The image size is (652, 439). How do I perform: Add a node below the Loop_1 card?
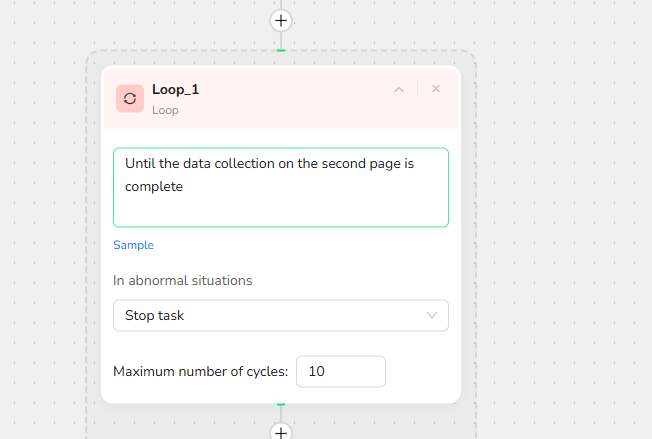[x=281, y=433]
